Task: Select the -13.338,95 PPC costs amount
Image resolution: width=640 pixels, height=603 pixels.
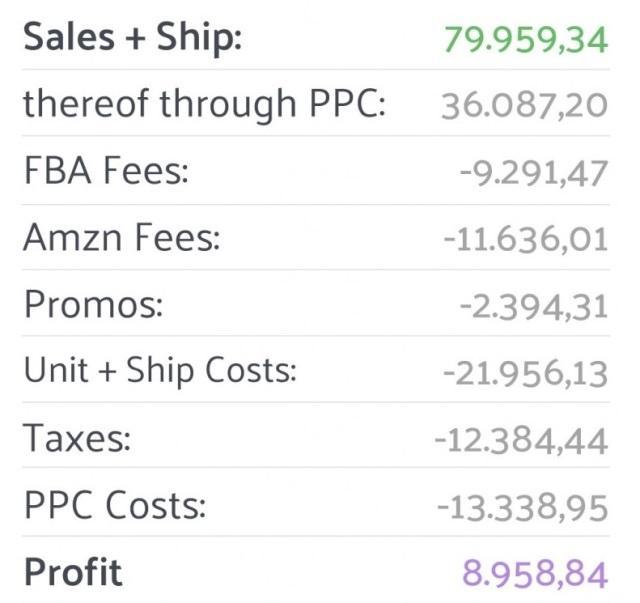Action: (522, 508)
